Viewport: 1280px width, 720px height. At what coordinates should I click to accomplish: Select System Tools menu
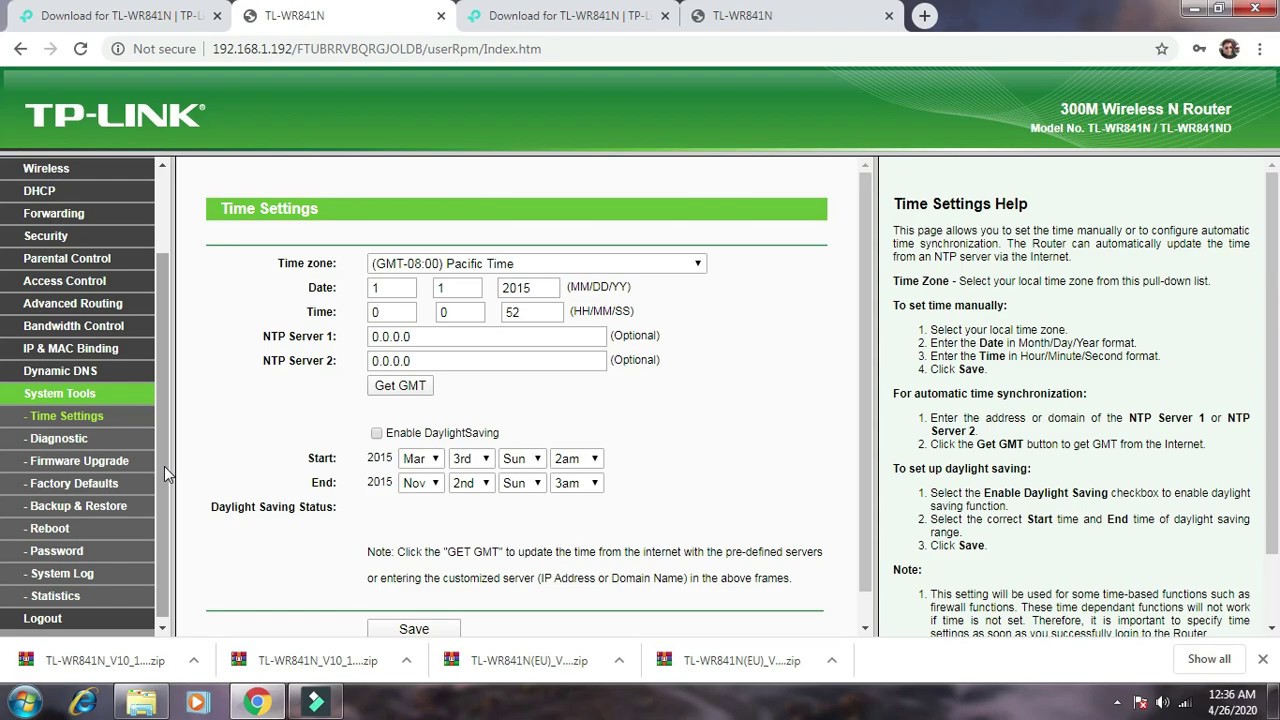[x=77, y=393]
